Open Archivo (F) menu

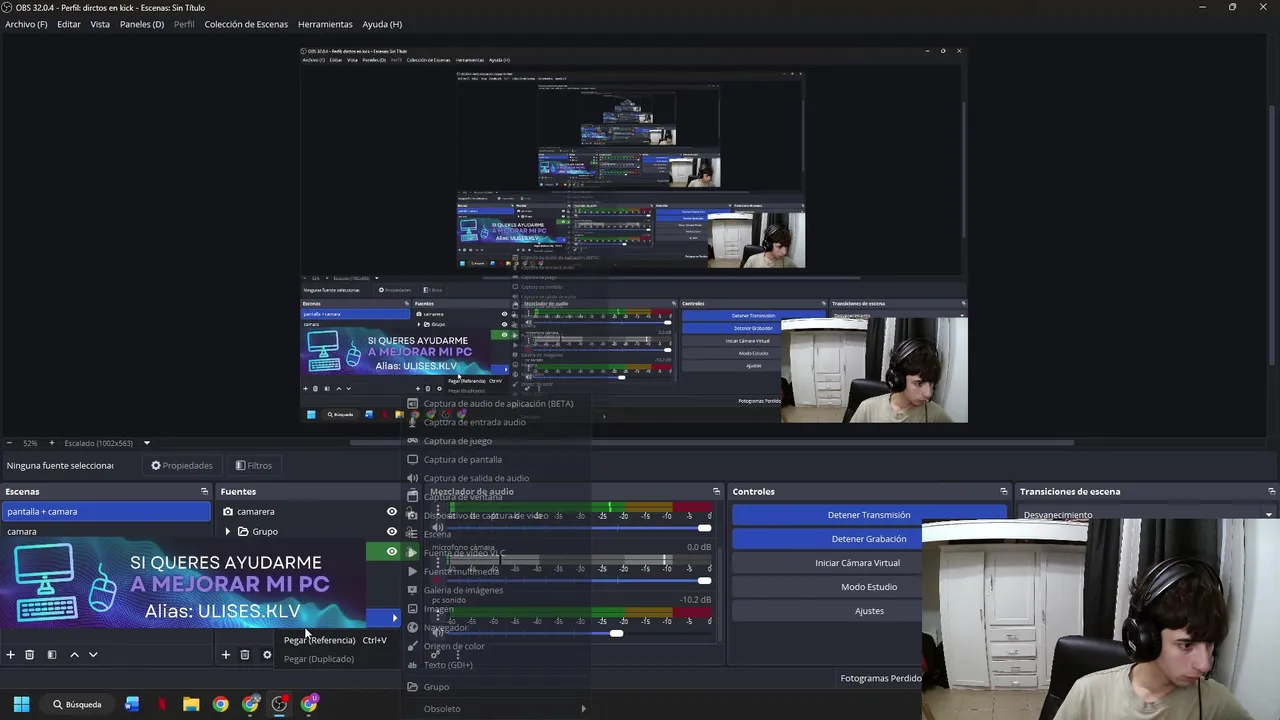pyautogui.click(x=26, y=24)
